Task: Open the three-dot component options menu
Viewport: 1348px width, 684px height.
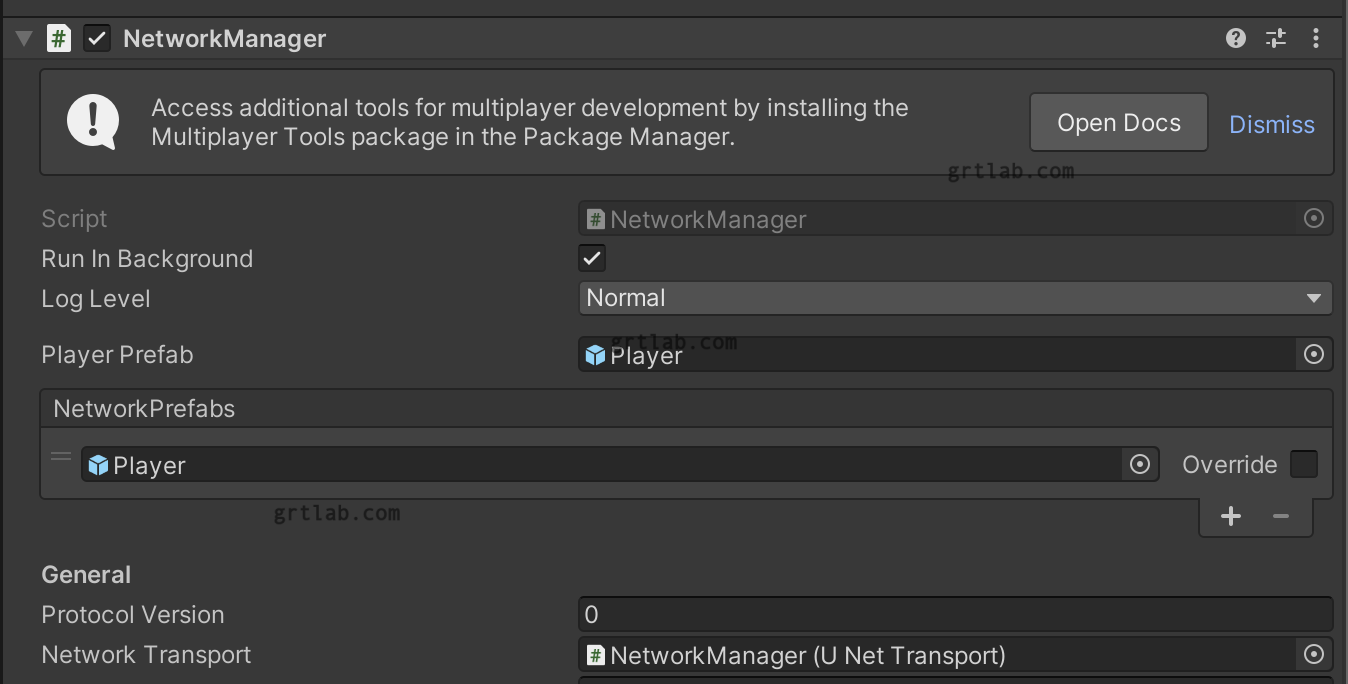Action: point(1316,37)
